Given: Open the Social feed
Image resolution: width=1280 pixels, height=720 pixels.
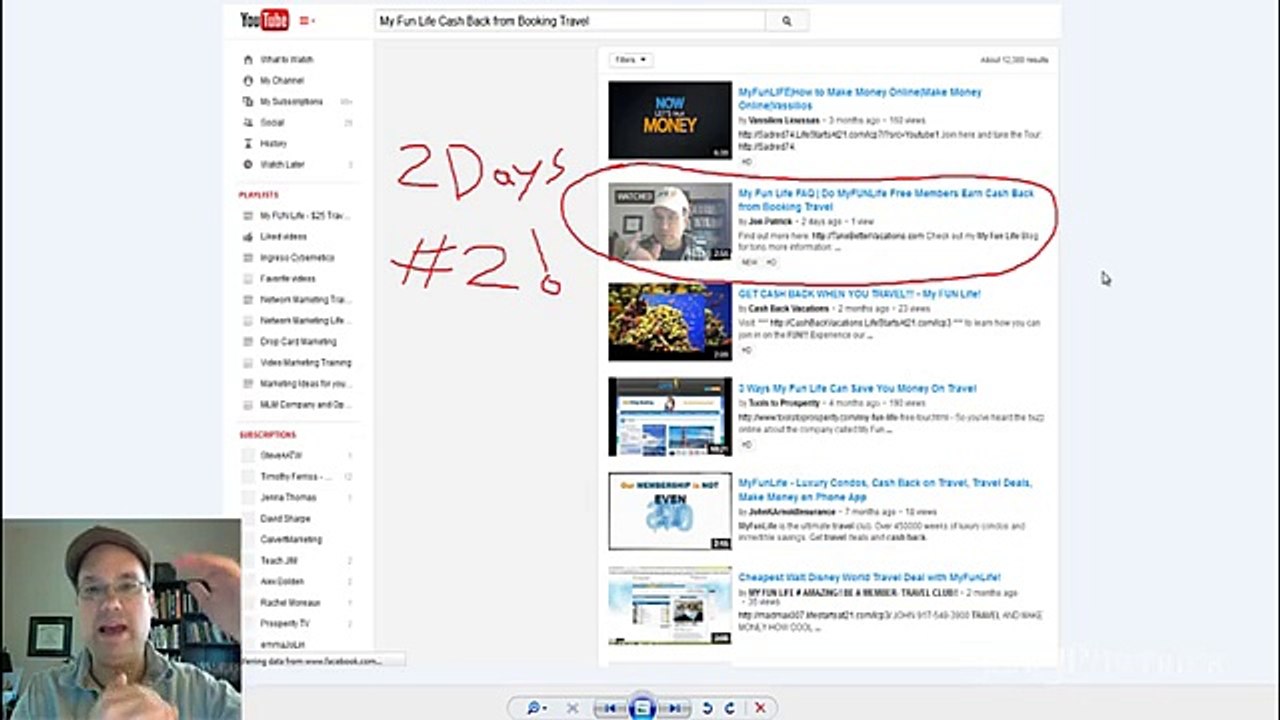Looking at the screenshot, I should coord(272,123).
